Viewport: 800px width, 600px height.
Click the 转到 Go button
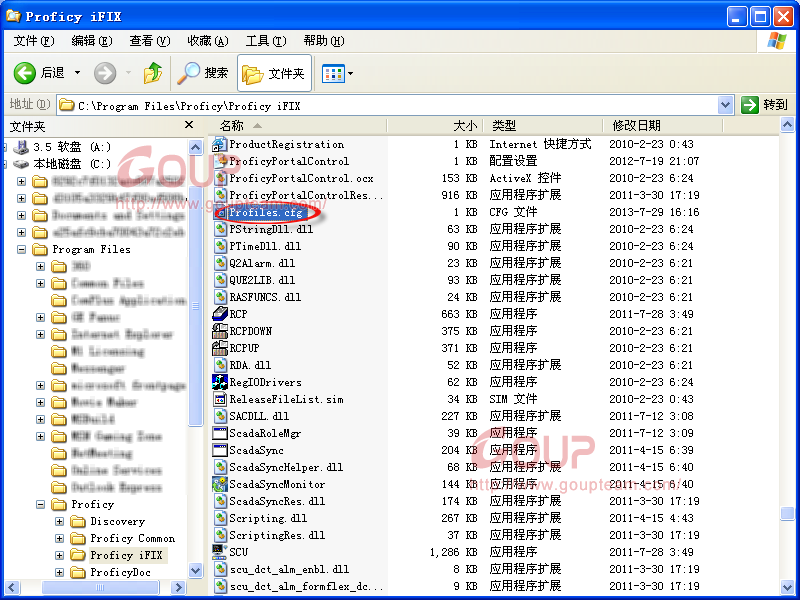(764, 105)
